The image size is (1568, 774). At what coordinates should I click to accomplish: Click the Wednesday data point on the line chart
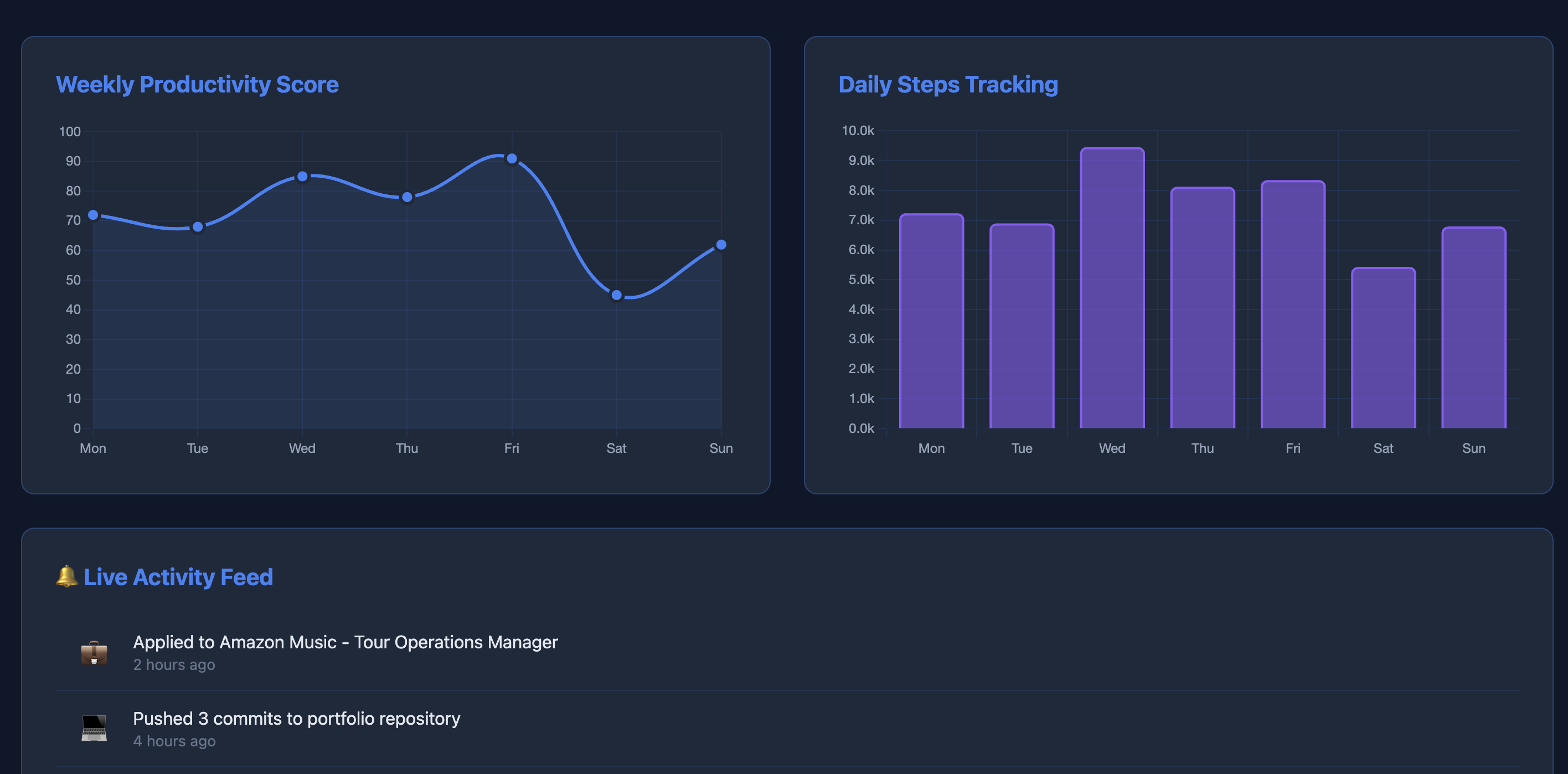coord(302,177)
